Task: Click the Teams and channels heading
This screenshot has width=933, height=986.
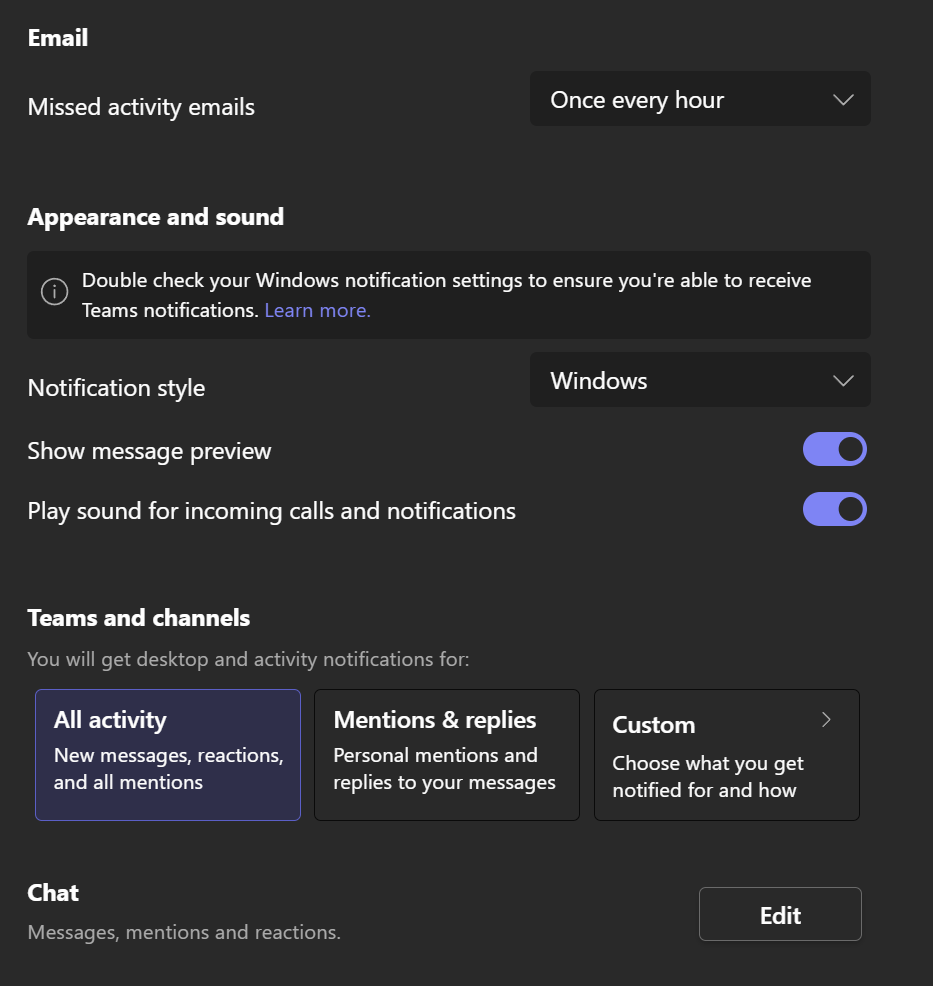Action: [x=139, y=618]
